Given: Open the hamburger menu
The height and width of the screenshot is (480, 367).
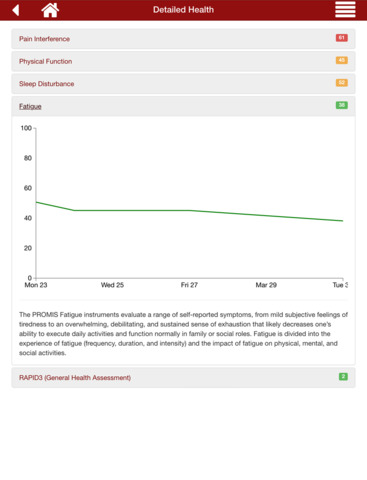Looking at the screenshot, I should pyautogui.click(x=345, y=10).
